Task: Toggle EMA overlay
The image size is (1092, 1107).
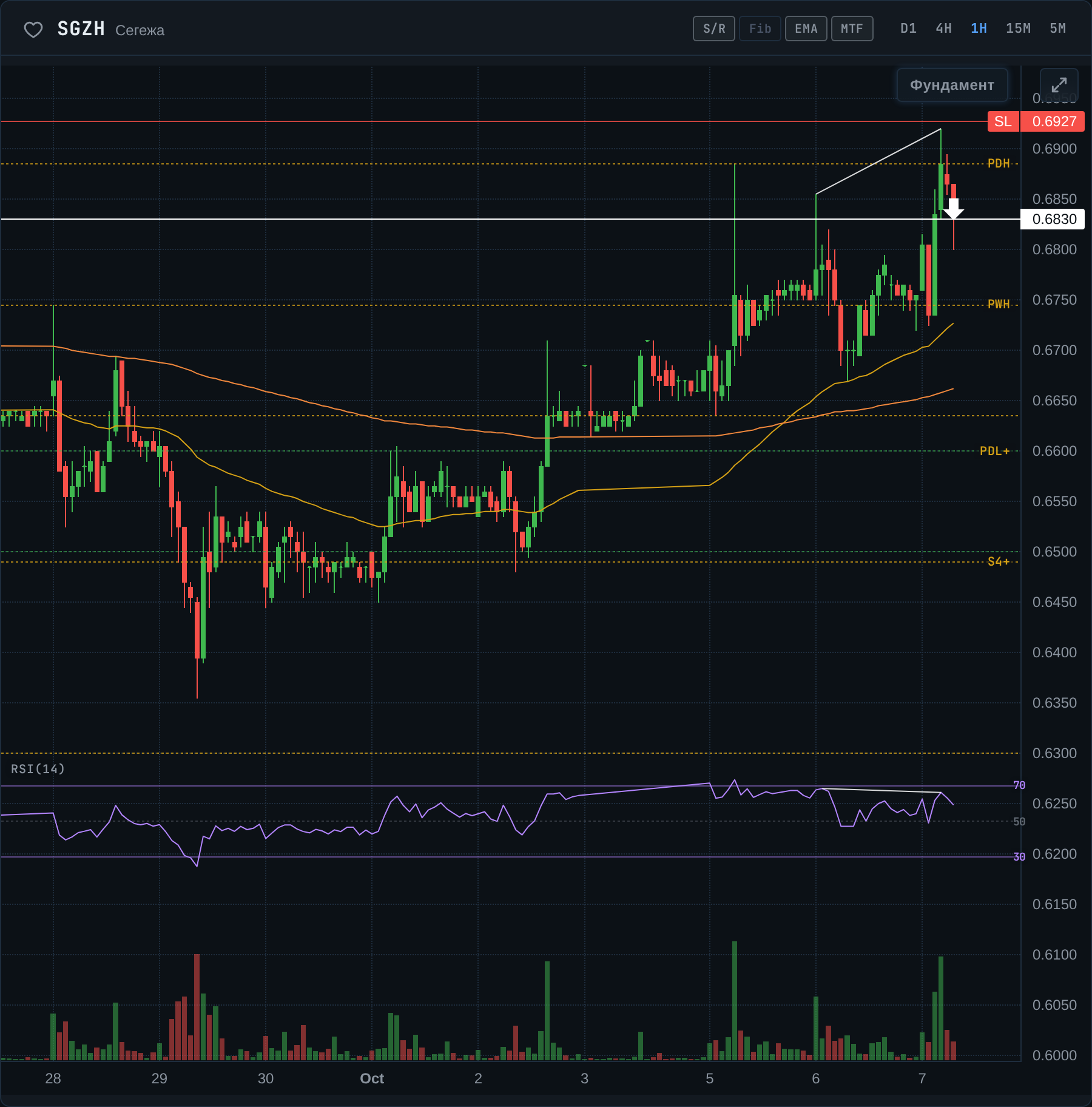Action: point(806,29)
